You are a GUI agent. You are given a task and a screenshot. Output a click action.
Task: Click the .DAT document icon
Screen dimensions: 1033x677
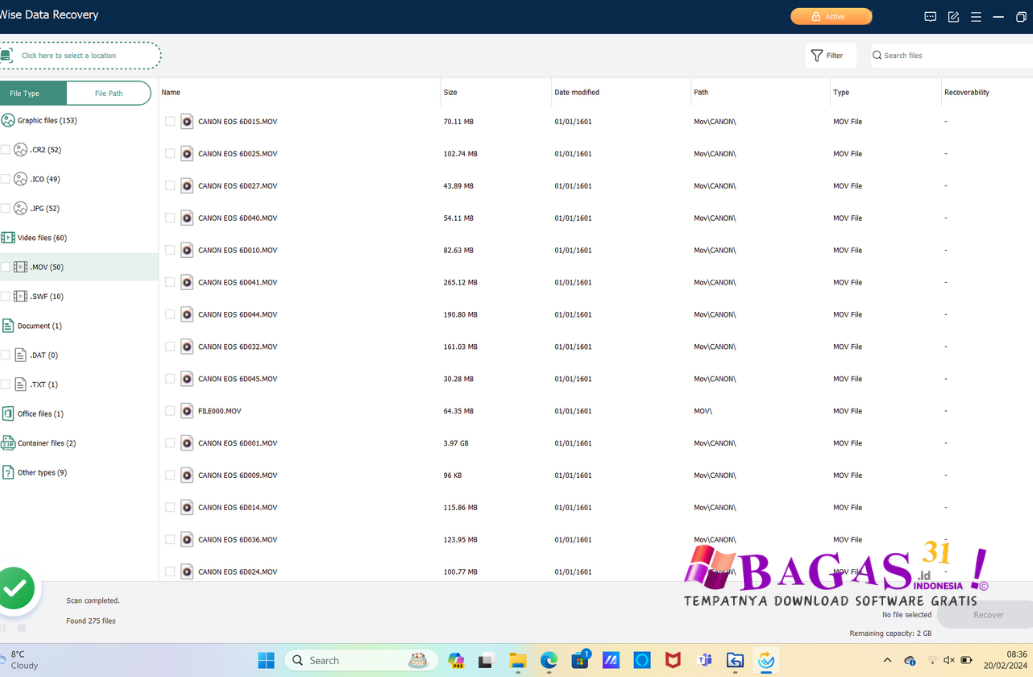coord(21,355)
